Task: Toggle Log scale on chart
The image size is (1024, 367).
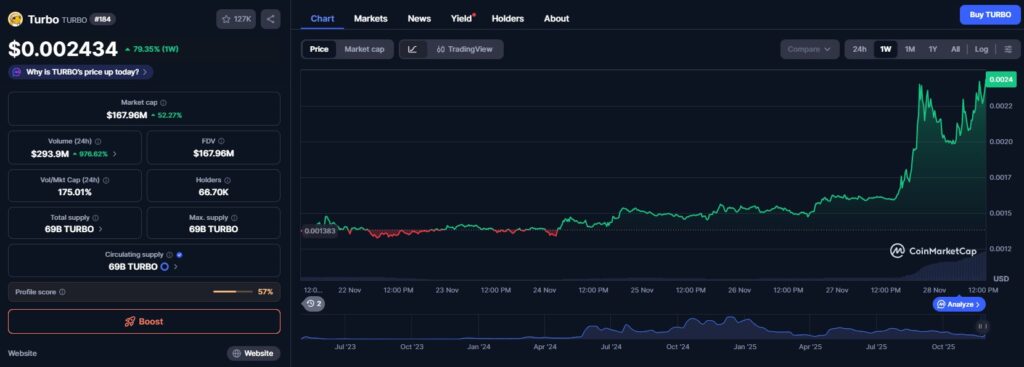Action: (982, 49)
